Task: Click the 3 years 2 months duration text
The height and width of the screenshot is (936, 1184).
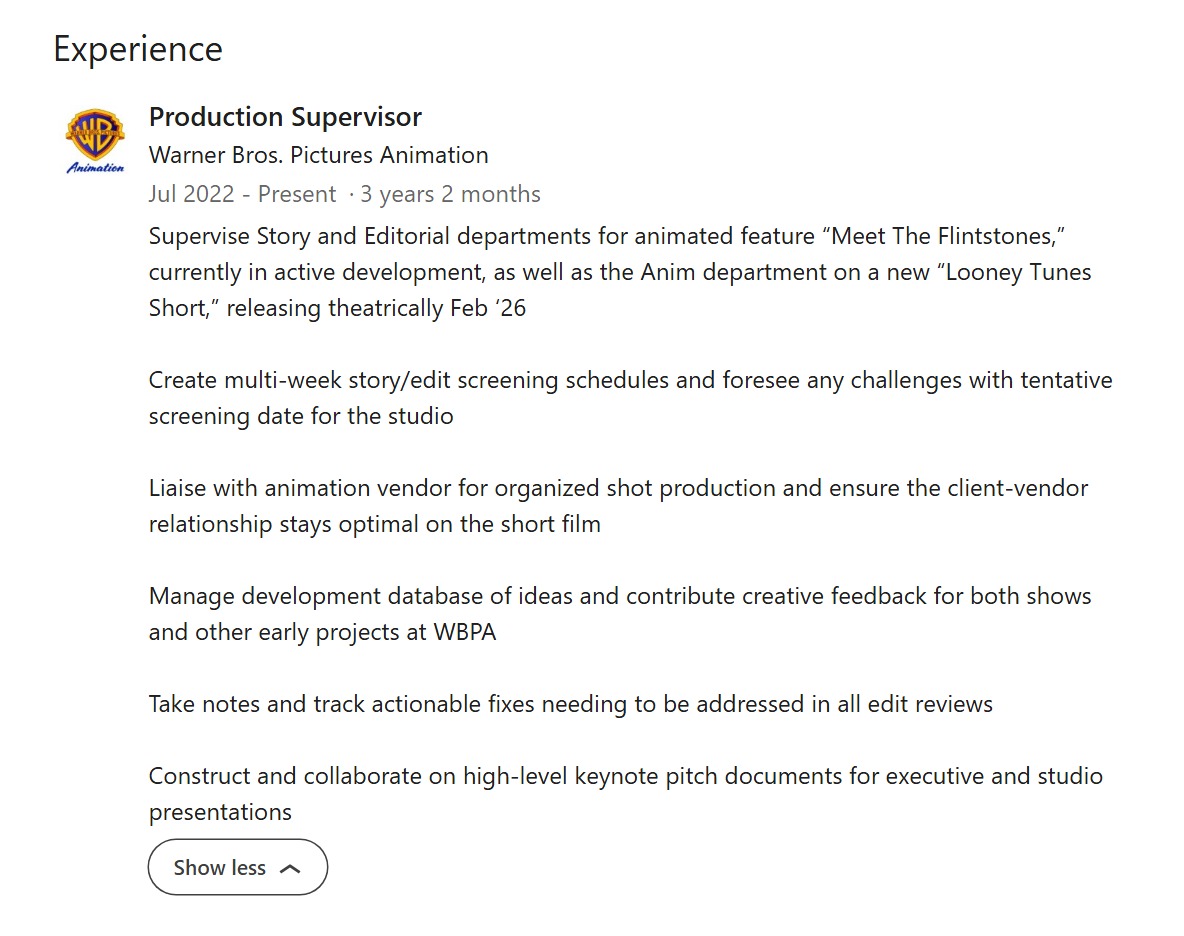Action: click(451, 194)
